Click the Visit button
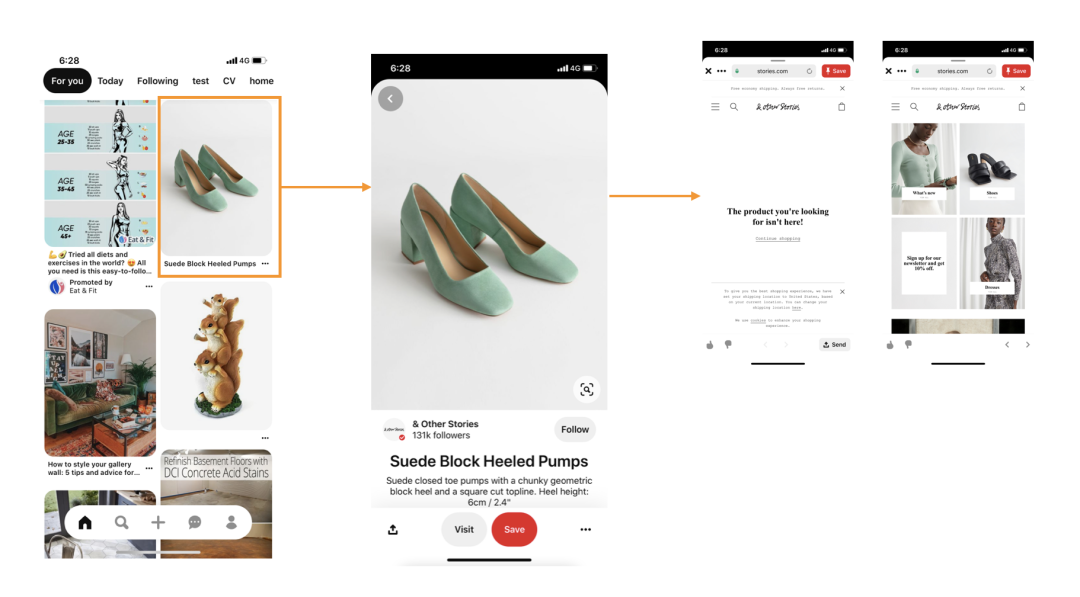 [x=464, y=530]
